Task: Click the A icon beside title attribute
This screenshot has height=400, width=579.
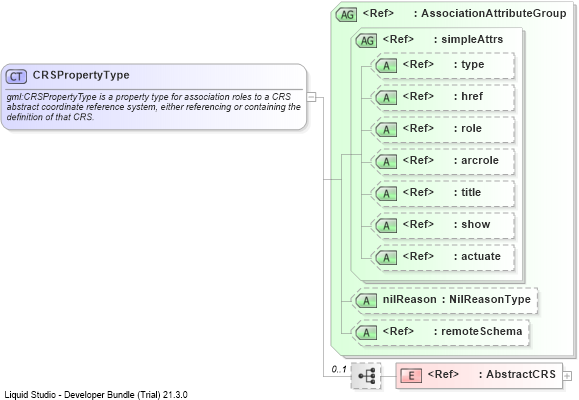Action: point(386,194)
